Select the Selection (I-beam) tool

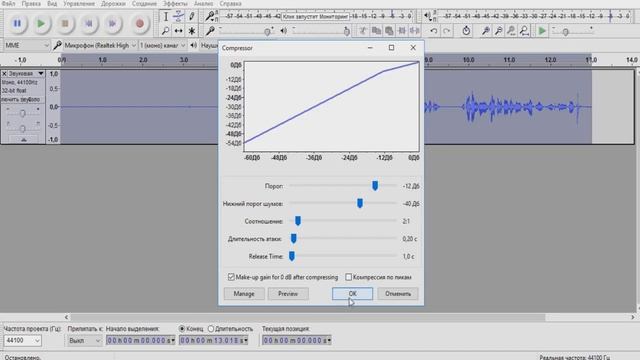[x=165, y=17]
